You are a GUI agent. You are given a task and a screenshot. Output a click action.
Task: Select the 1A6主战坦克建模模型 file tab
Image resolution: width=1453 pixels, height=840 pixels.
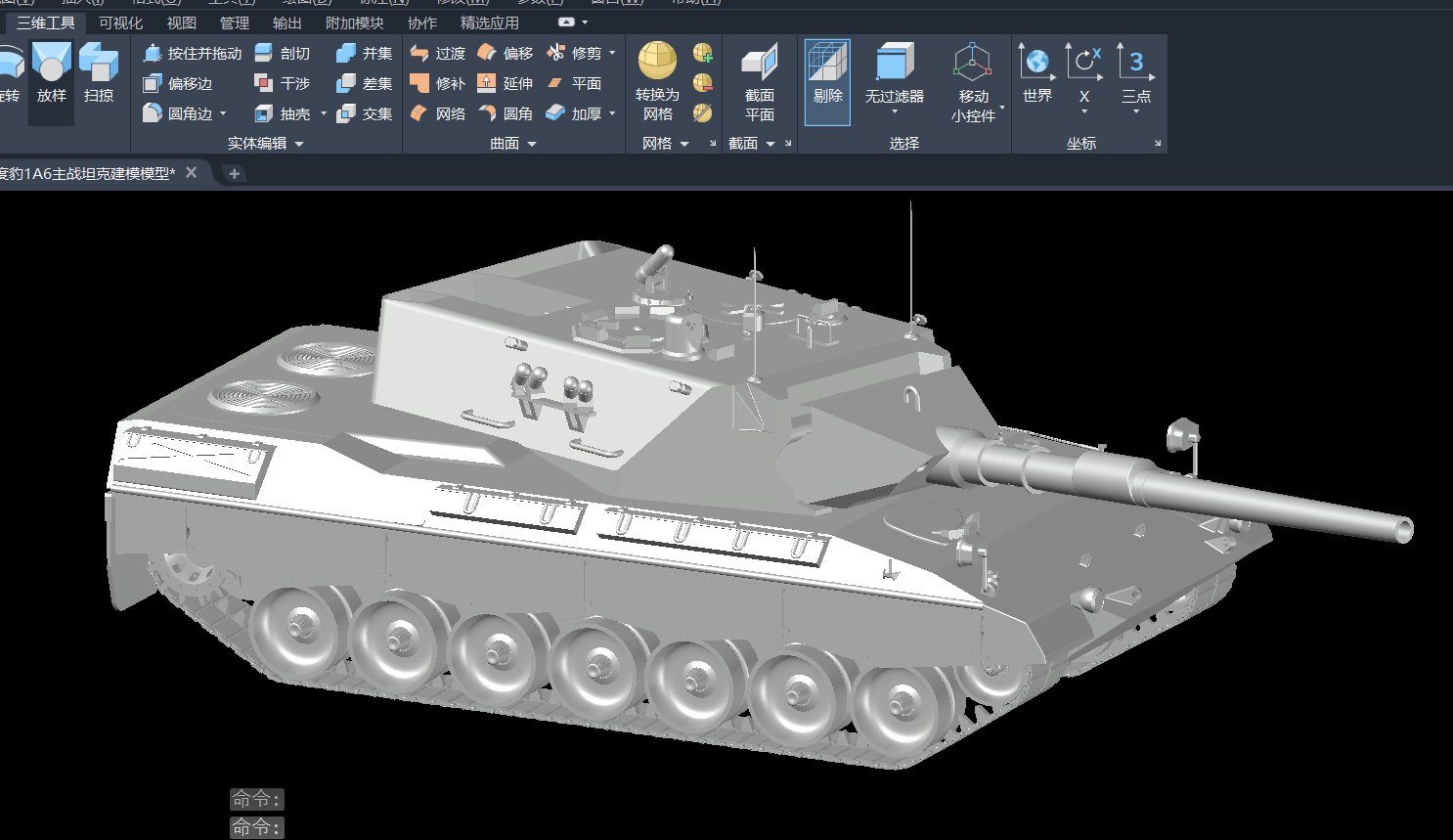click(x=86, y=173)
